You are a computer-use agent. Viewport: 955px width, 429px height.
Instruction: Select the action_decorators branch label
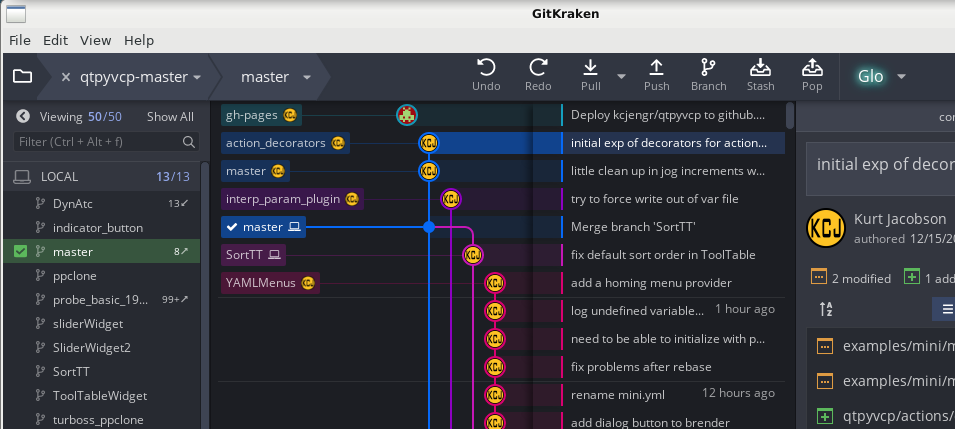pyautogui.click(x=285, y=143)
